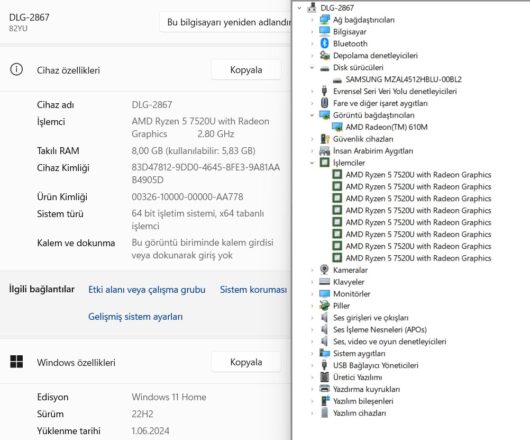Viewport: 530px width, 440px height.
Task: Copy device specs with Cihaz özellikleri Kopyala
Action: [x=246, y=70]
